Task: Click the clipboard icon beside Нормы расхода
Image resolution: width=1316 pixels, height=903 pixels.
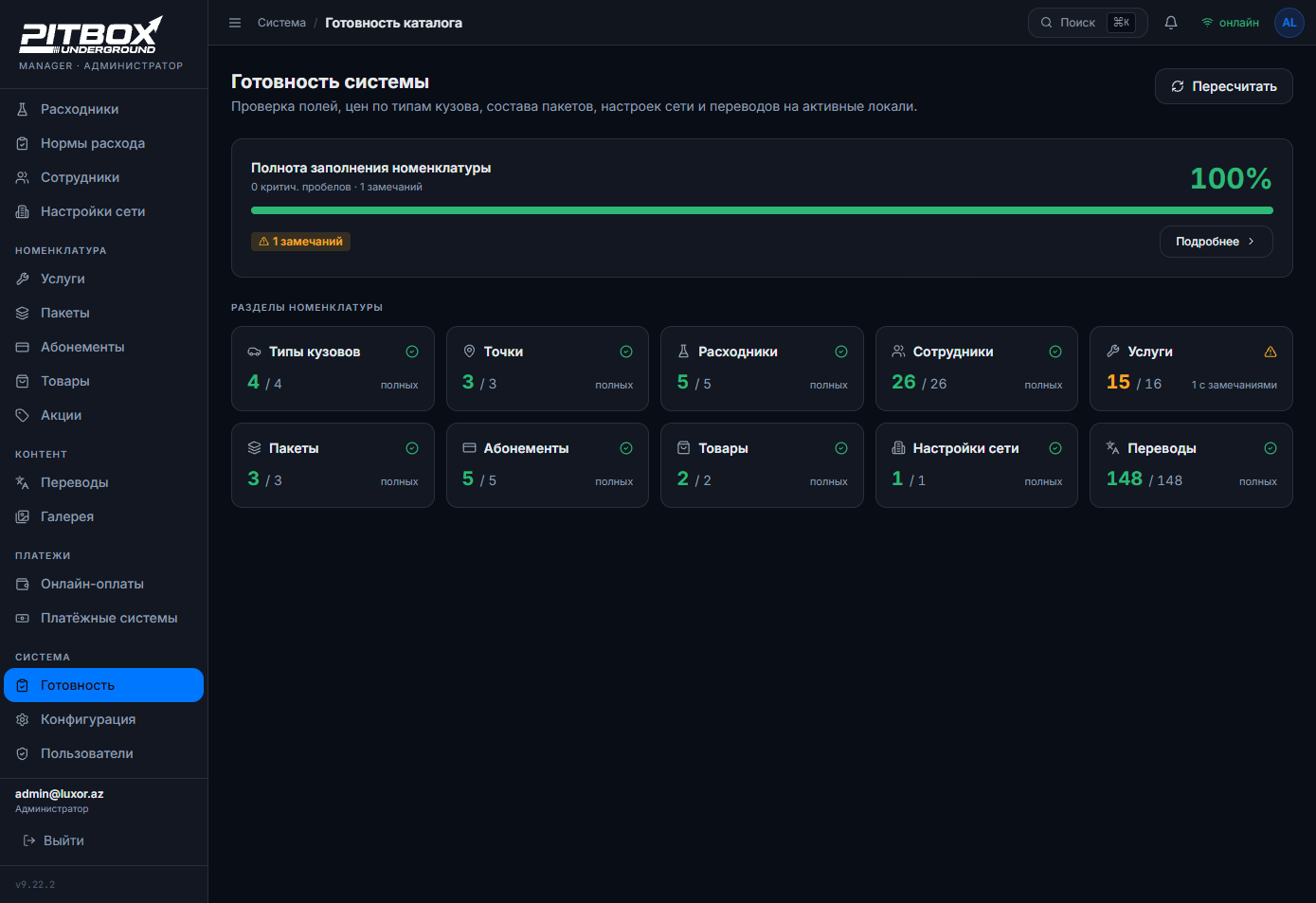Action: coord(23,143)
